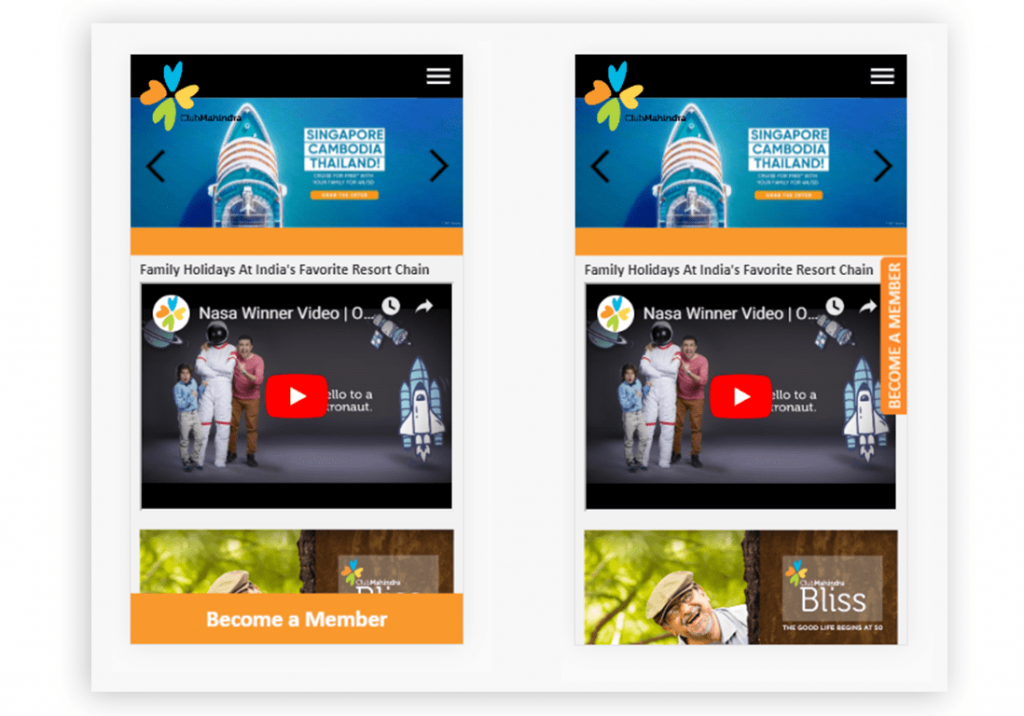Viewport: 1024px width, 716px height.
Task: Click channel avatar on right mockup video
Action: (615, 313)
